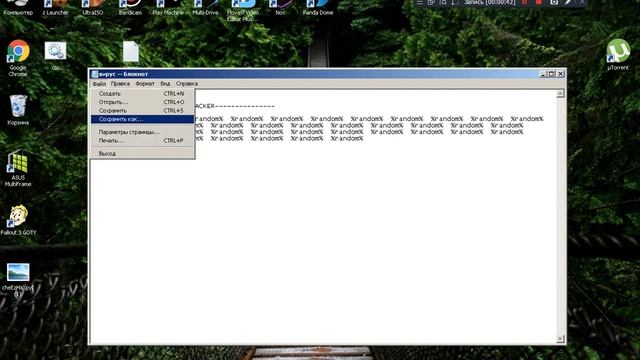Choose Создать from the File menu
640x360 pixels.
142,93
